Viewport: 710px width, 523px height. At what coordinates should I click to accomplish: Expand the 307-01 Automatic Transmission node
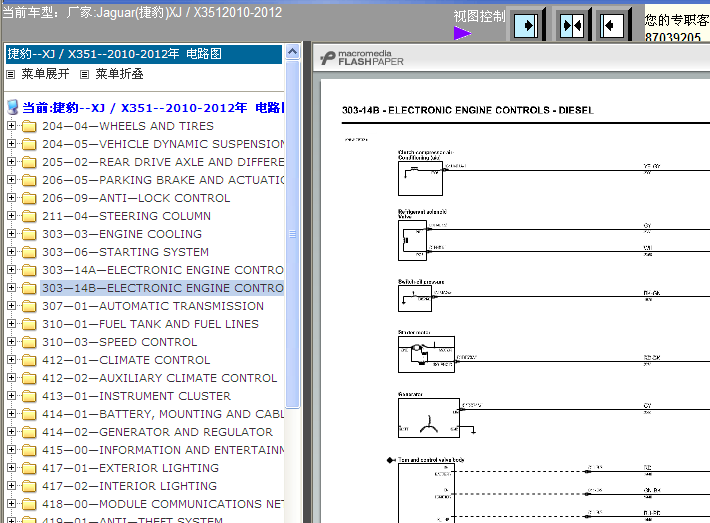click(12, 306)
